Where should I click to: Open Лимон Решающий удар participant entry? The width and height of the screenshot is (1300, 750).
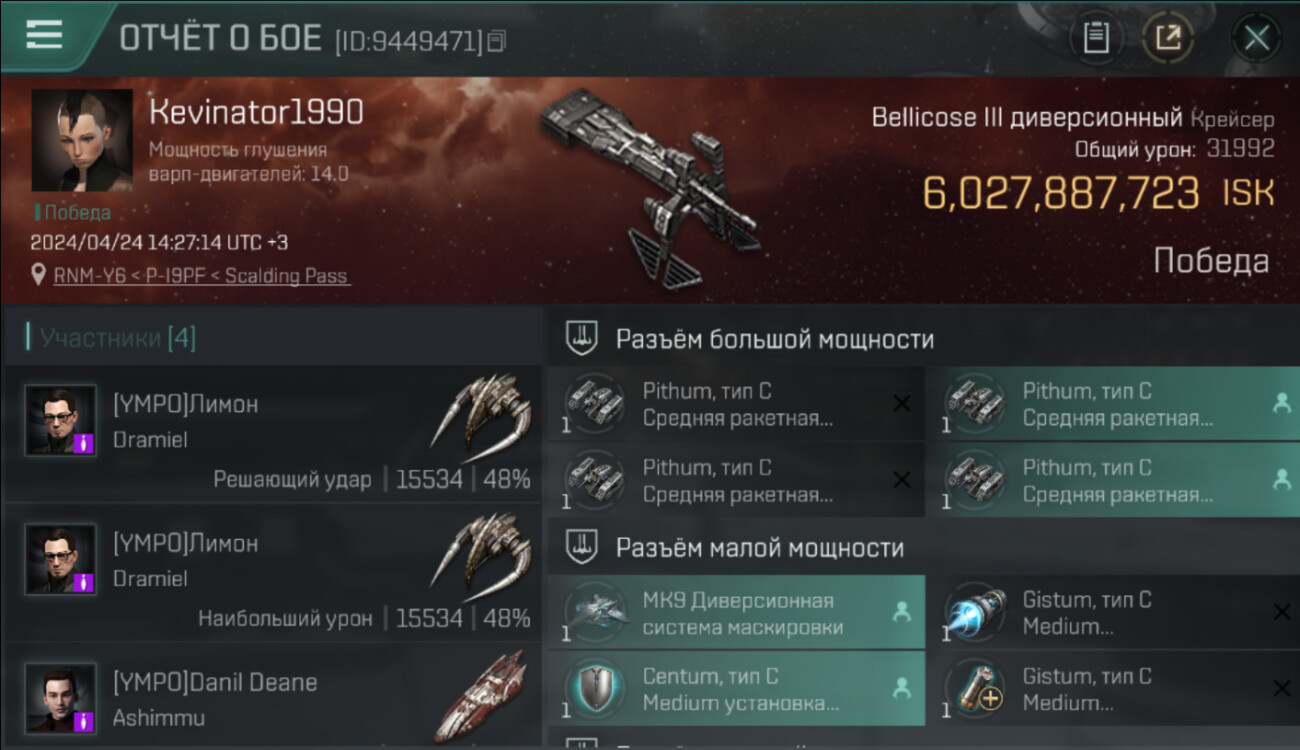point(272,434)
